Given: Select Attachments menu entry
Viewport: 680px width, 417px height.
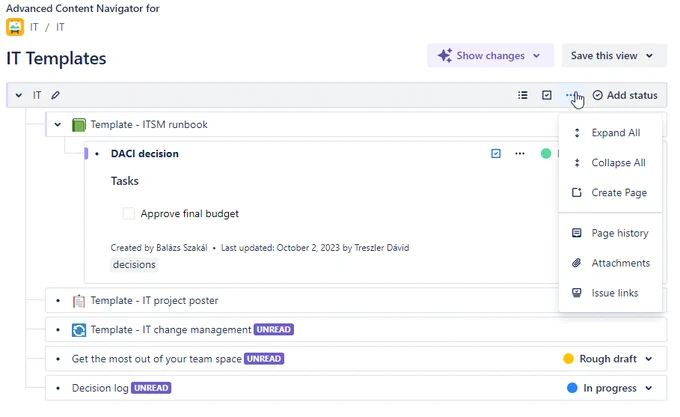Looking at the screenshot, I should click(x=610, y=263).
